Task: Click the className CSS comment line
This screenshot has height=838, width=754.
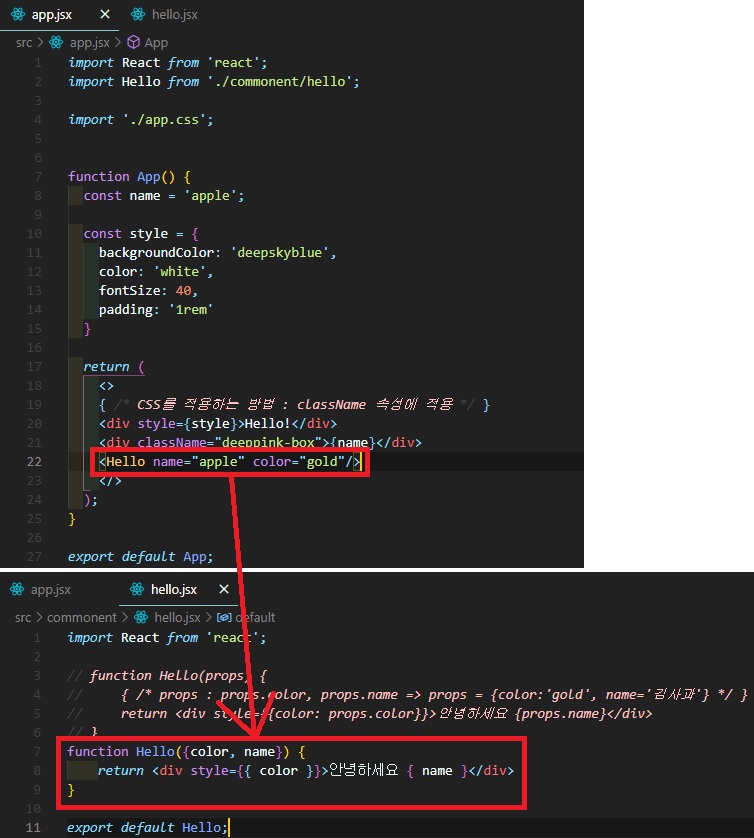Action: point(294,405)
